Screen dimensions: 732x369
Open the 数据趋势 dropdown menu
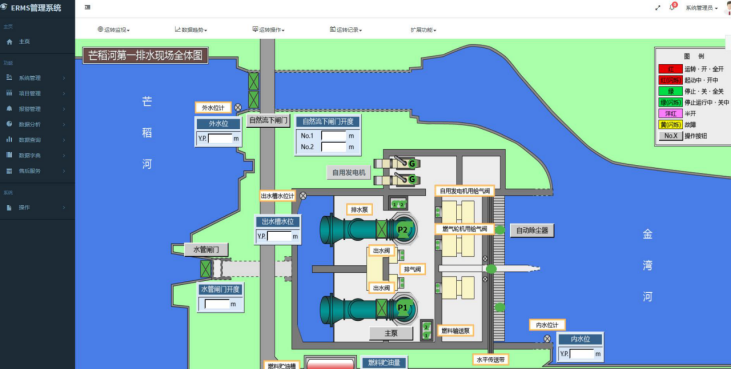click(191, 30)
